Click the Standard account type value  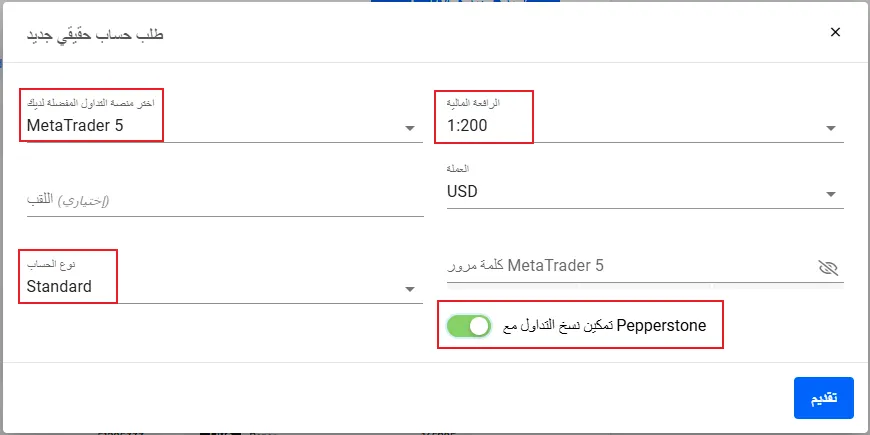[x=59, y=287]
